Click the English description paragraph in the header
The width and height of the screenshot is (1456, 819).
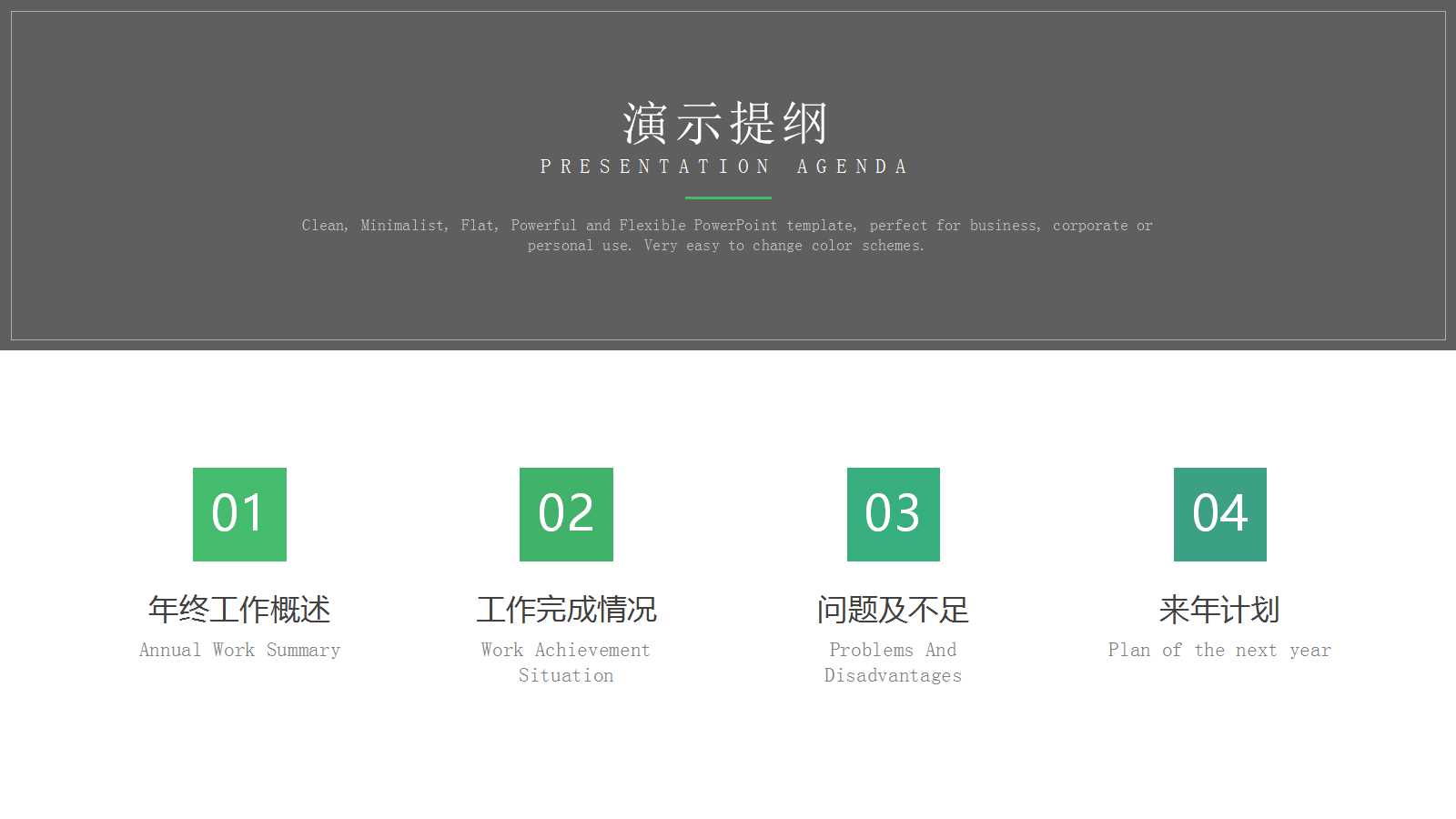pos(727,235)
